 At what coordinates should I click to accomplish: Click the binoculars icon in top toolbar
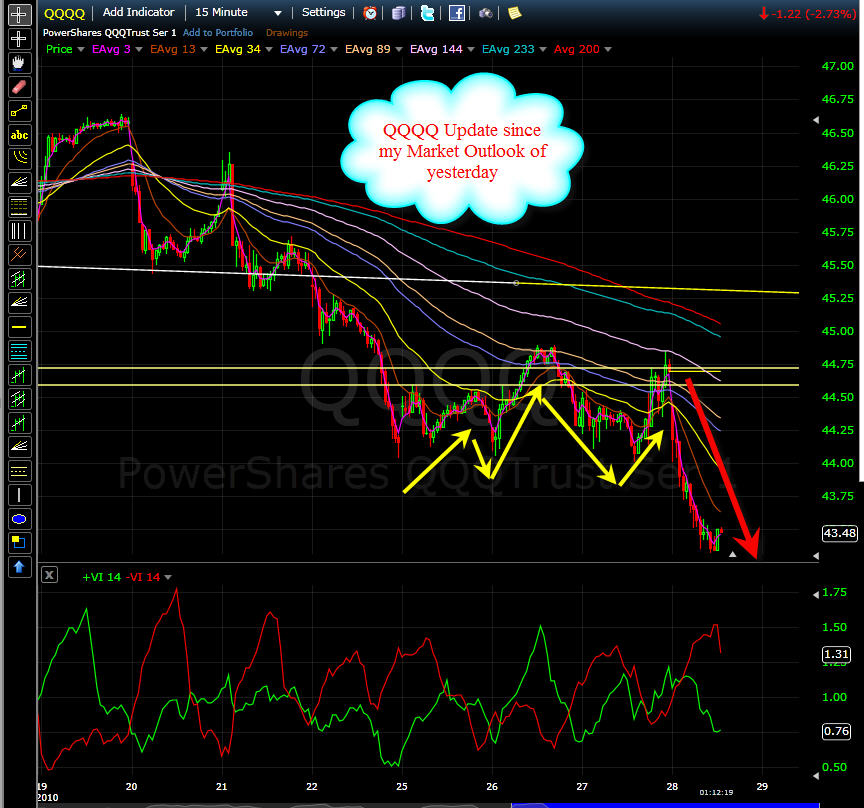point(485,13)
